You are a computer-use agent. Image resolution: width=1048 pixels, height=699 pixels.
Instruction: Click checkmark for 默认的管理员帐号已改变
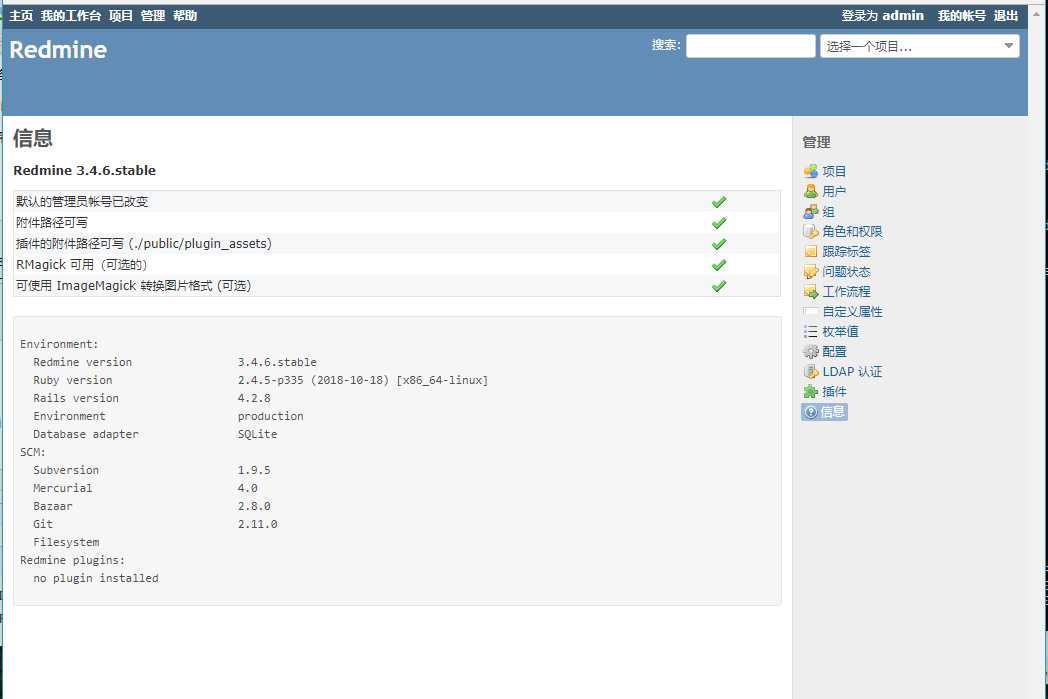718,202
